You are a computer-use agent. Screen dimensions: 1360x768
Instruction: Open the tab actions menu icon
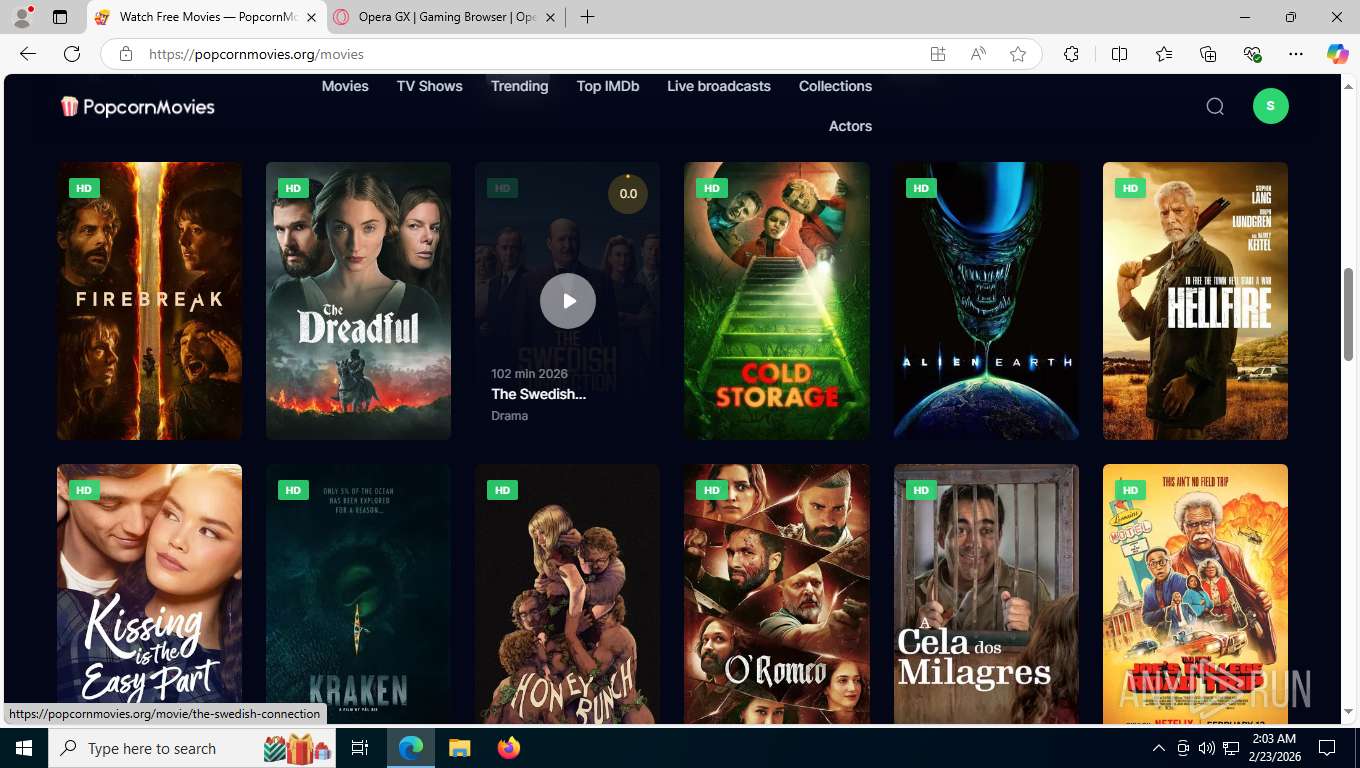[60, 17]
